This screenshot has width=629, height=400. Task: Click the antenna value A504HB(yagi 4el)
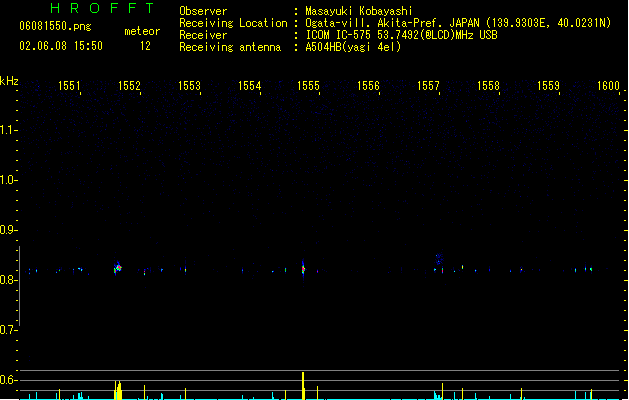click(x=353, y=47)
